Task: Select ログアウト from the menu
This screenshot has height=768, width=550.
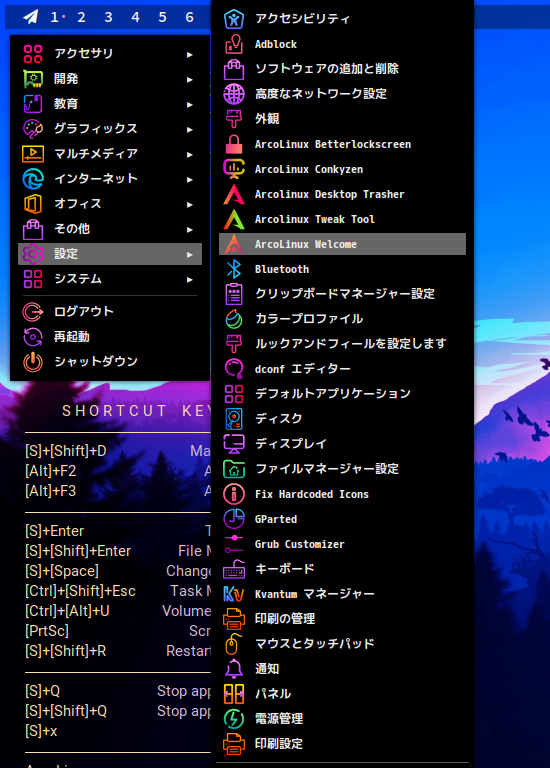Action: 110,312
